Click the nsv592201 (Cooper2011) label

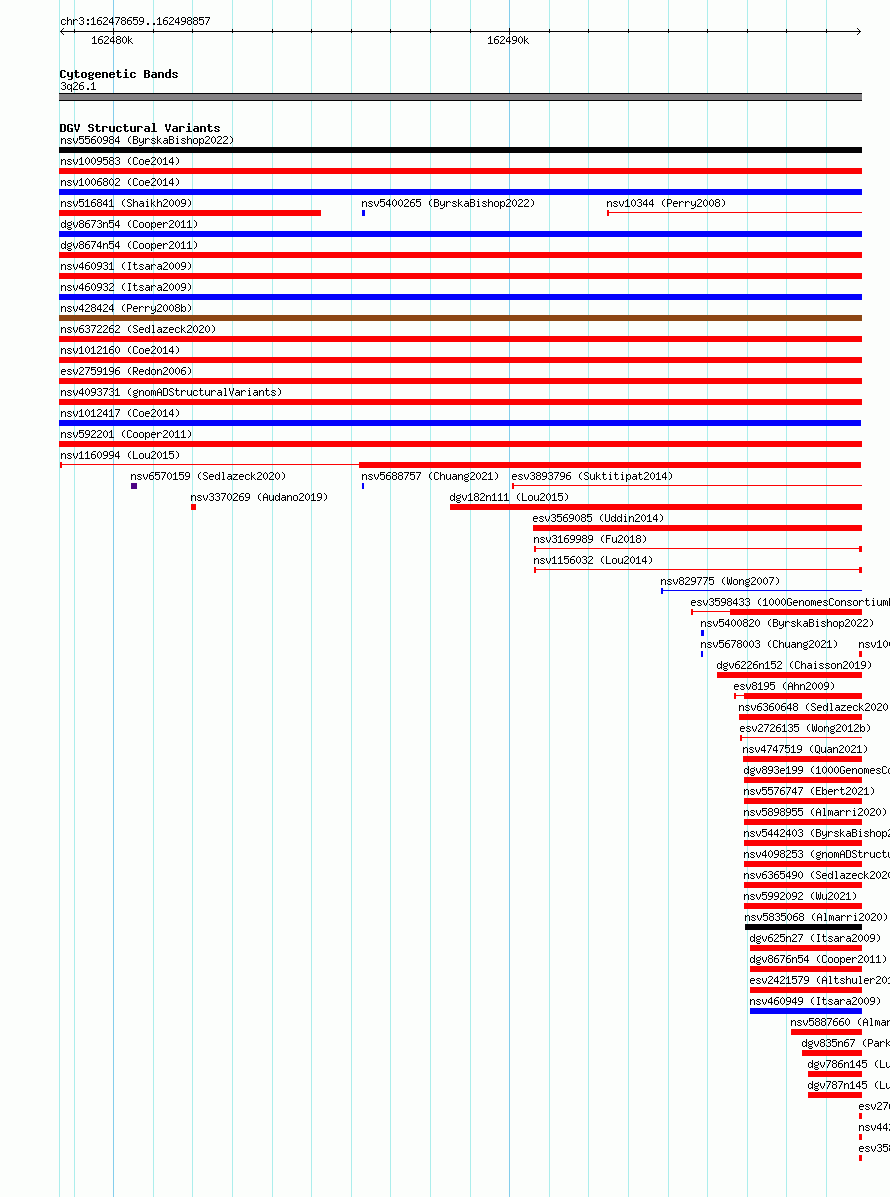point(126,434)
